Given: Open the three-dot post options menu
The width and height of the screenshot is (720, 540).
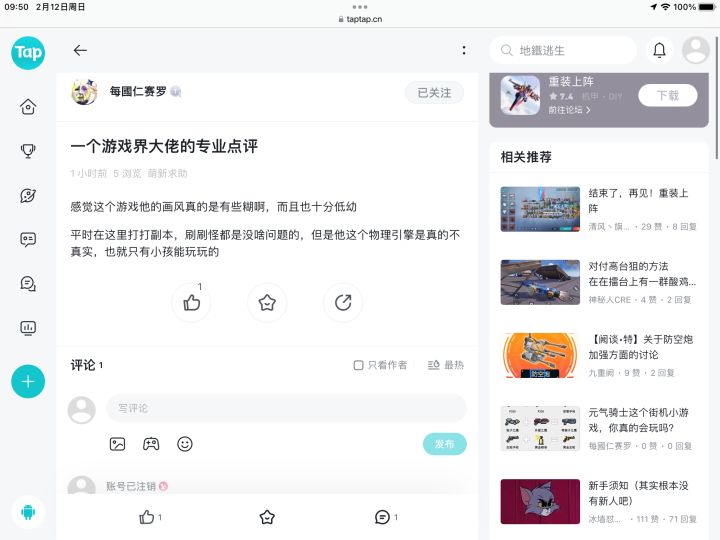Looking at the screenshot, I should tap(464, 50).
